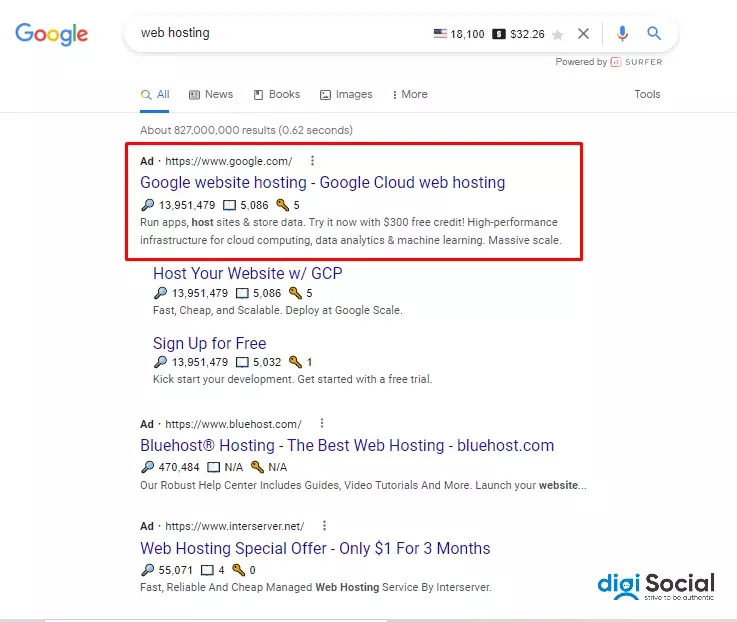Clear the search query with X

coord(583,33)
